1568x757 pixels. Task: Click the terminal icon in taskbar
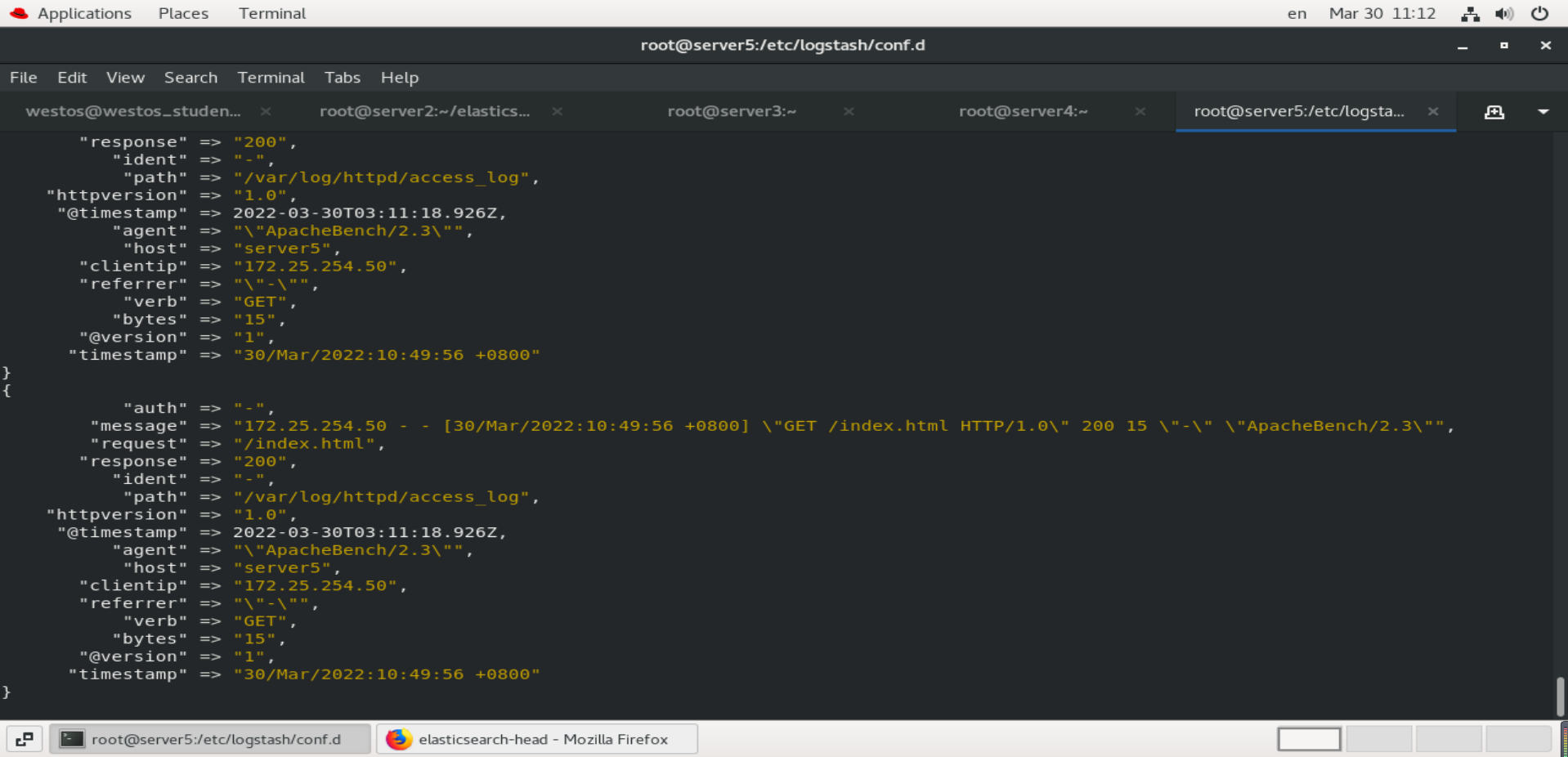click(73, 739)
